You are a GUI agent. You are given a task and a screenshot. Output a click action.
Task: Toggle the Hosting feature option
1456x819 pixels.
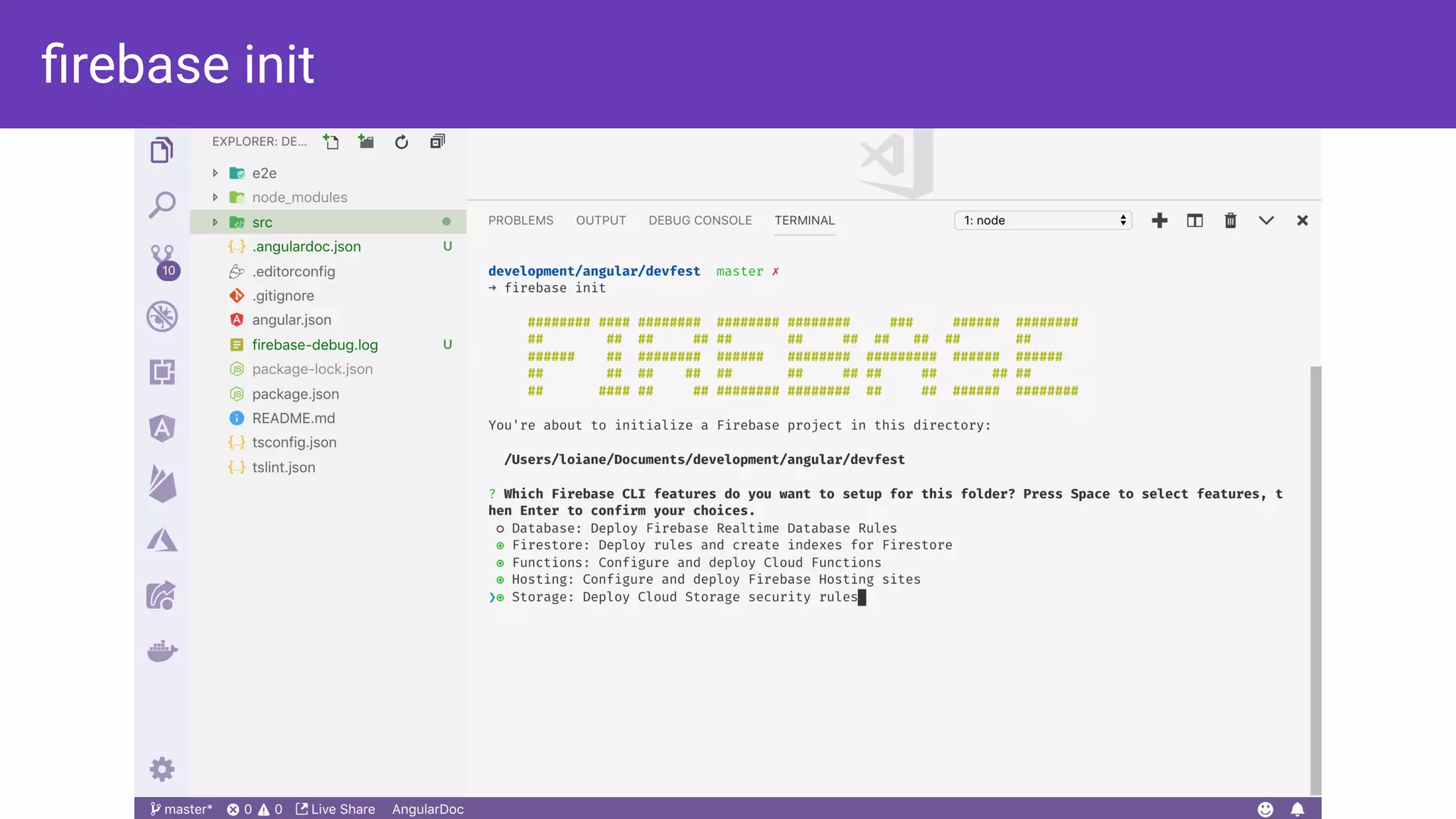(x=500, y=580)
